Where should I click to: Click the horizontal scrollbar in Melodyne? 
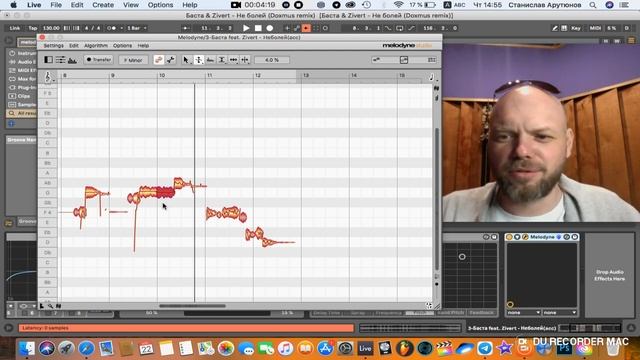[x=192, y=306]
